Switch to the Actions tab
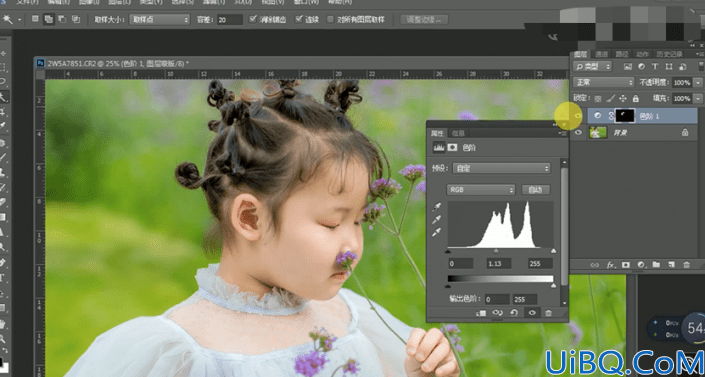 [642, 54]
